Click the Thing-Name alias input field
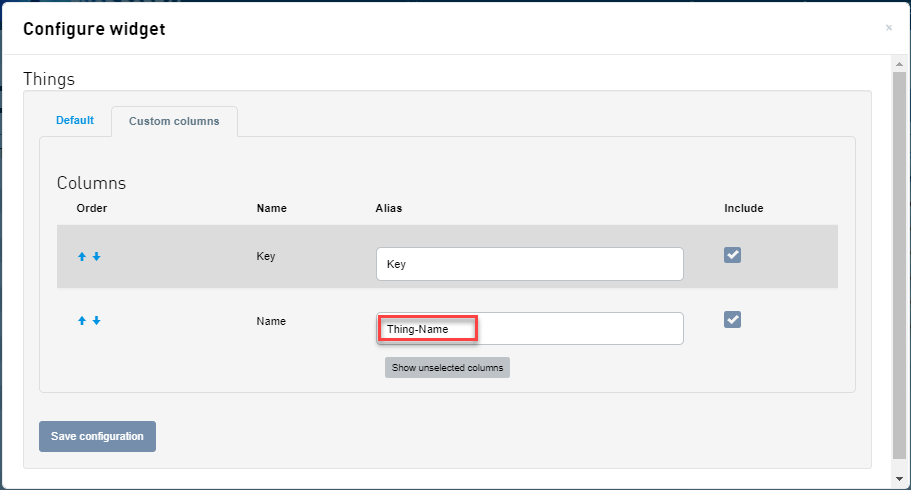The width and height of the screenshot is (911, 490). 529,329
